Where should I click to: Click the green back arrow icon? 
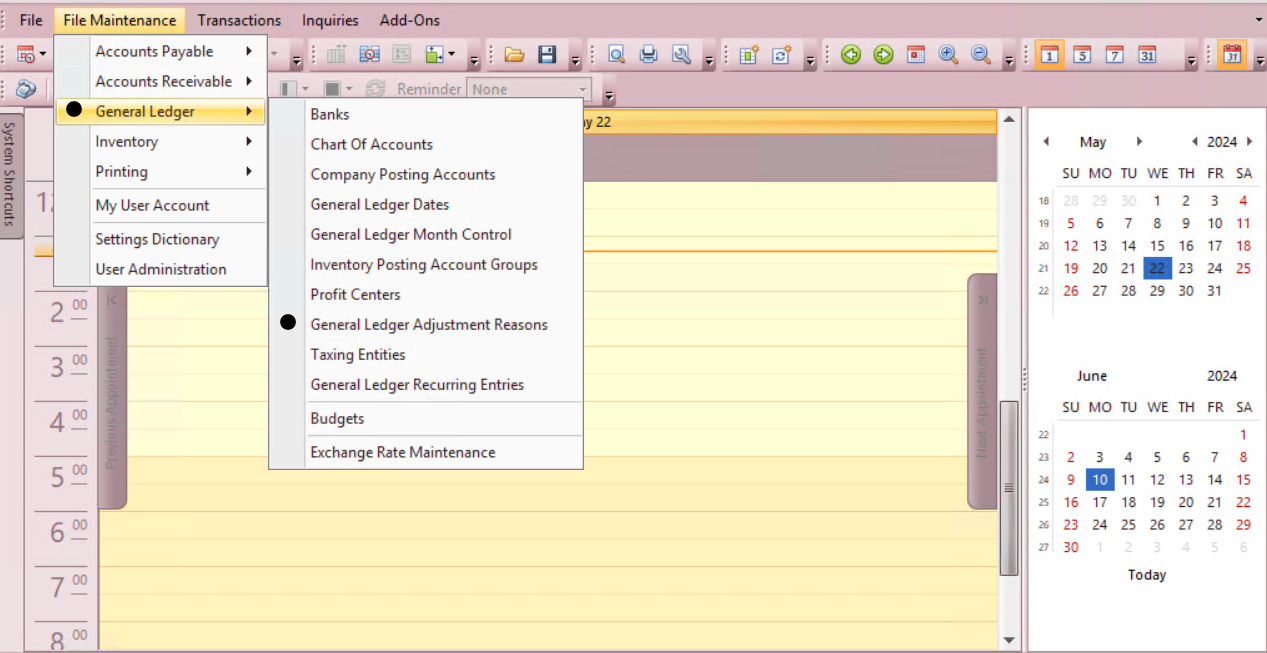851,55
